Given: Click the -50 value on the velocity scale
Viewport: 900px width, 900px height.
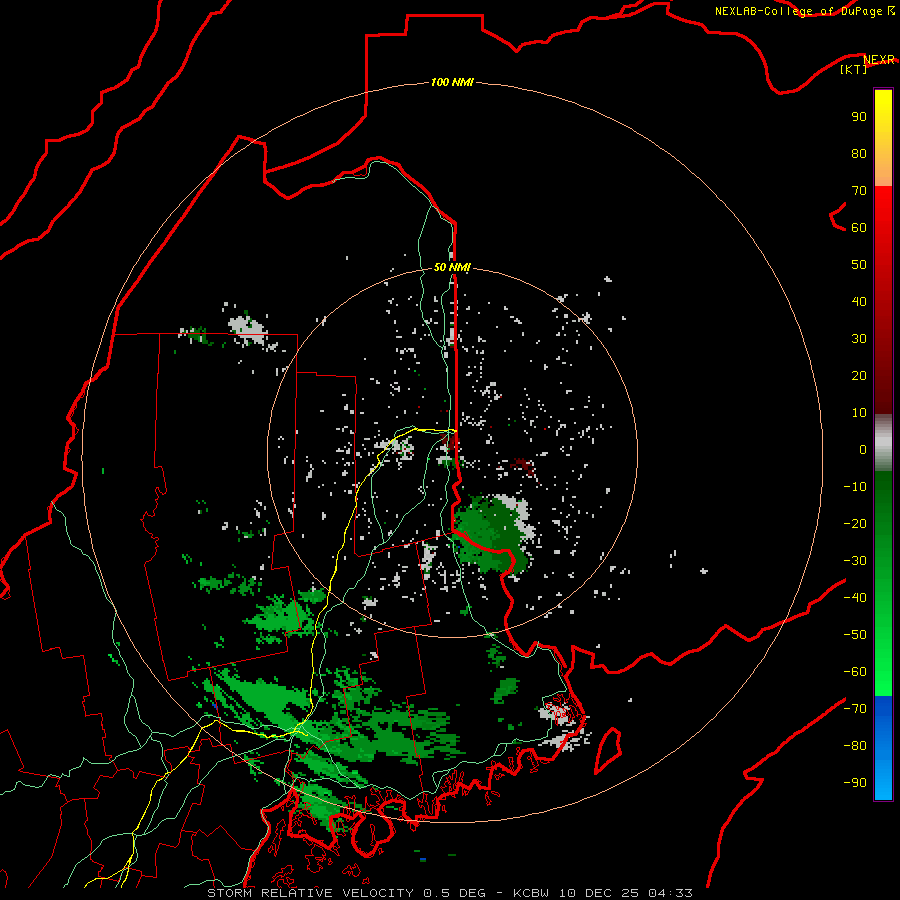Looking at the screenshot, I should point(855,635).
